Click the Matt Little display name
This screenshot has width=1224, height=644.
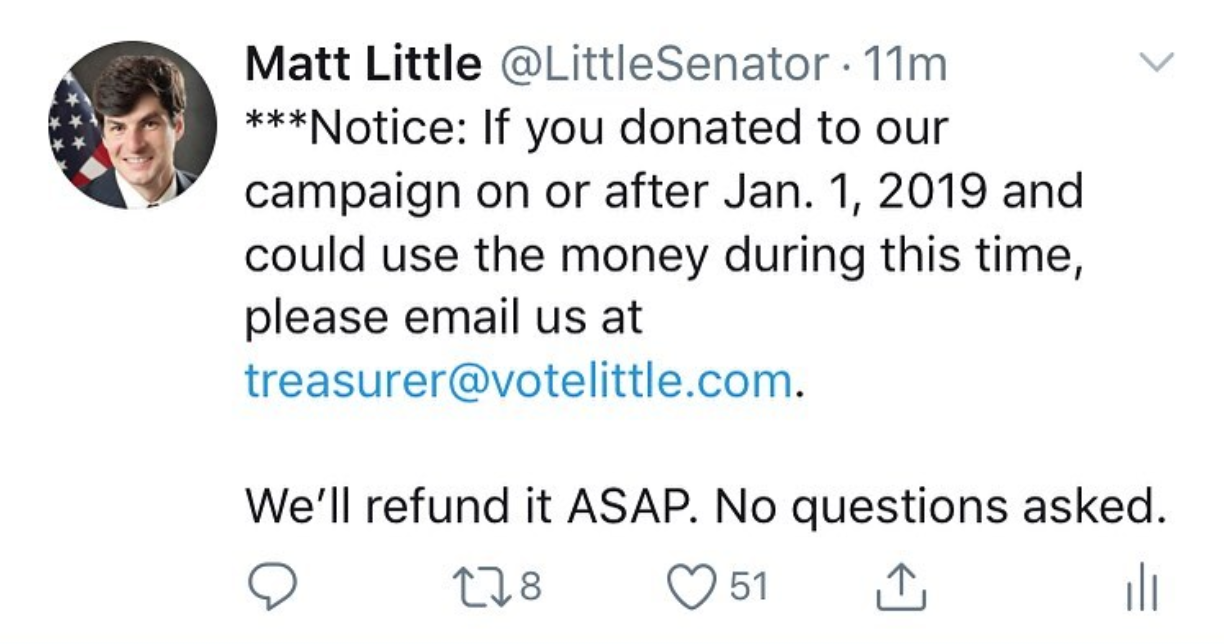(363, 66)
